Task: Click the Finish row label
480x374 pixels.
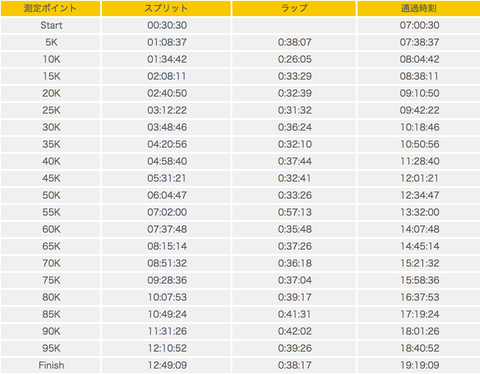Action: pyautogui.click(x=51, y=365)
